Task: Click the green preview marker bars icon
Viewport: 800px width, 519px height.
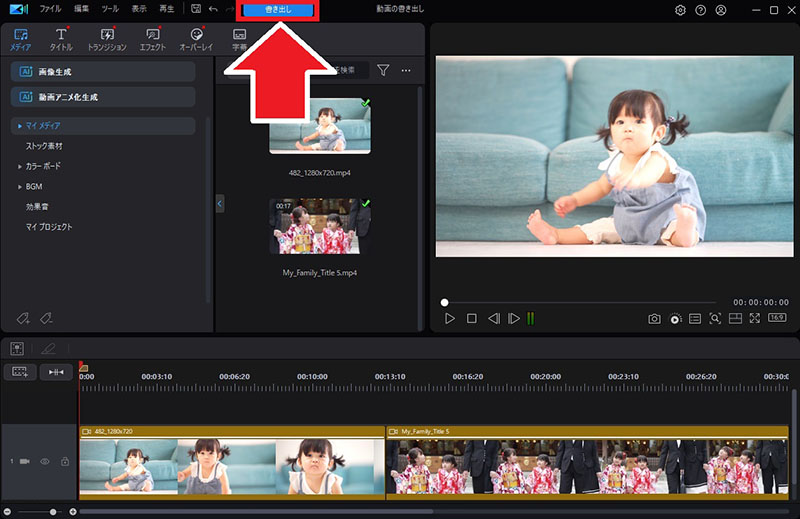Action: (x=531, y=318)
